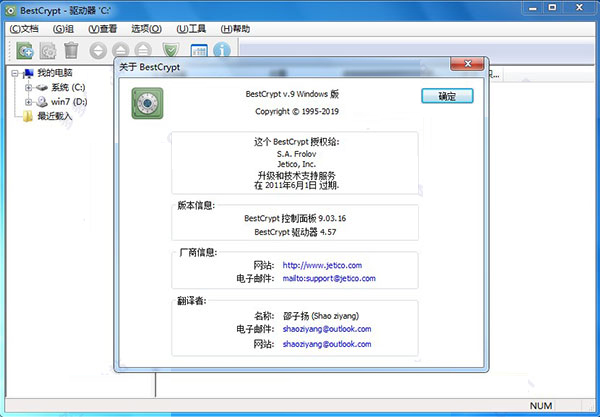Maximize the BestCrypt main window
The image size is (600, 417).
click(x=552, y=8)
